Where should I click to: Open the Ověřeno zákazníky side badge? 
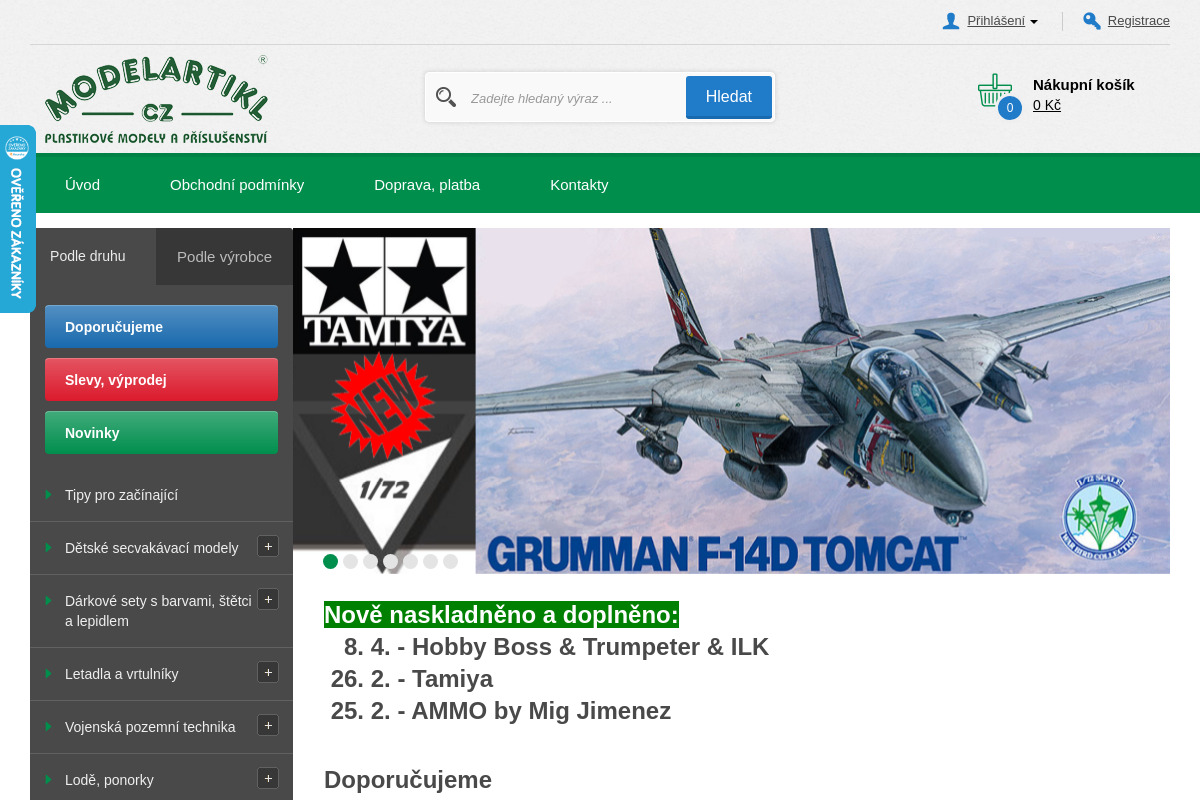click(x=17, y=218)
